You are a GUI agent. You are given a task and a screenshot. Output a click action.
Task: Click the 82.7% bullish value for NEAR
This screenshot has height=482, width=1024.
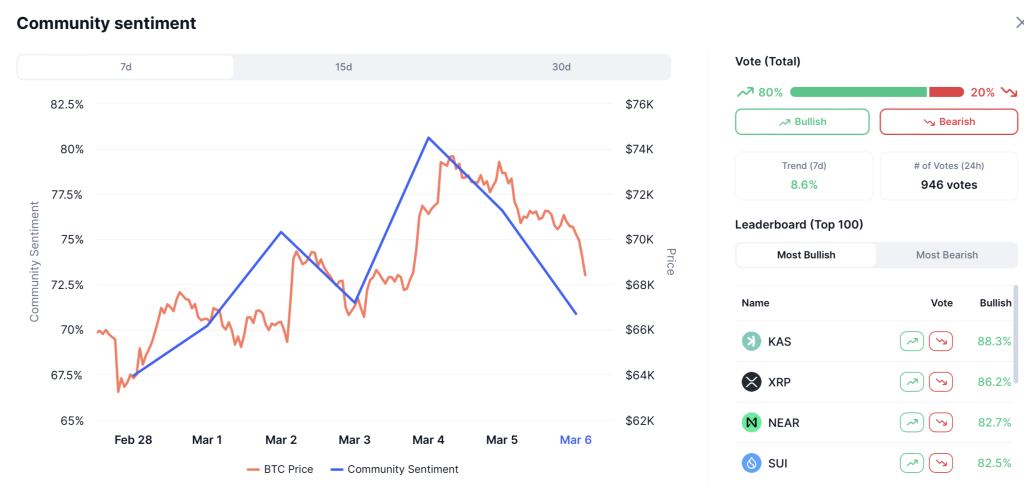tap(995, 423)
